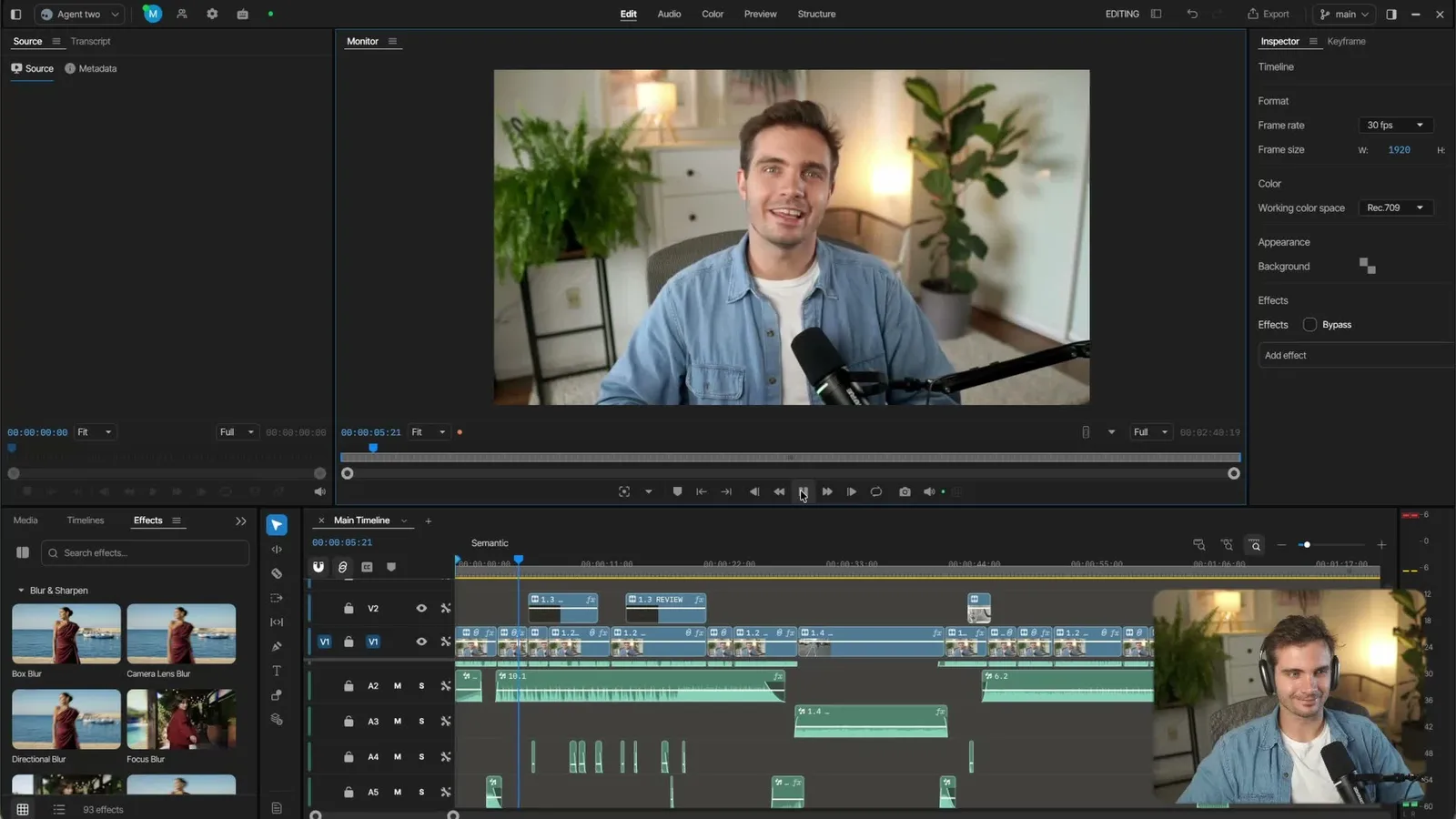Toggle right sidebar panel icon
Screen dimensions: 1456x819
1391,14
